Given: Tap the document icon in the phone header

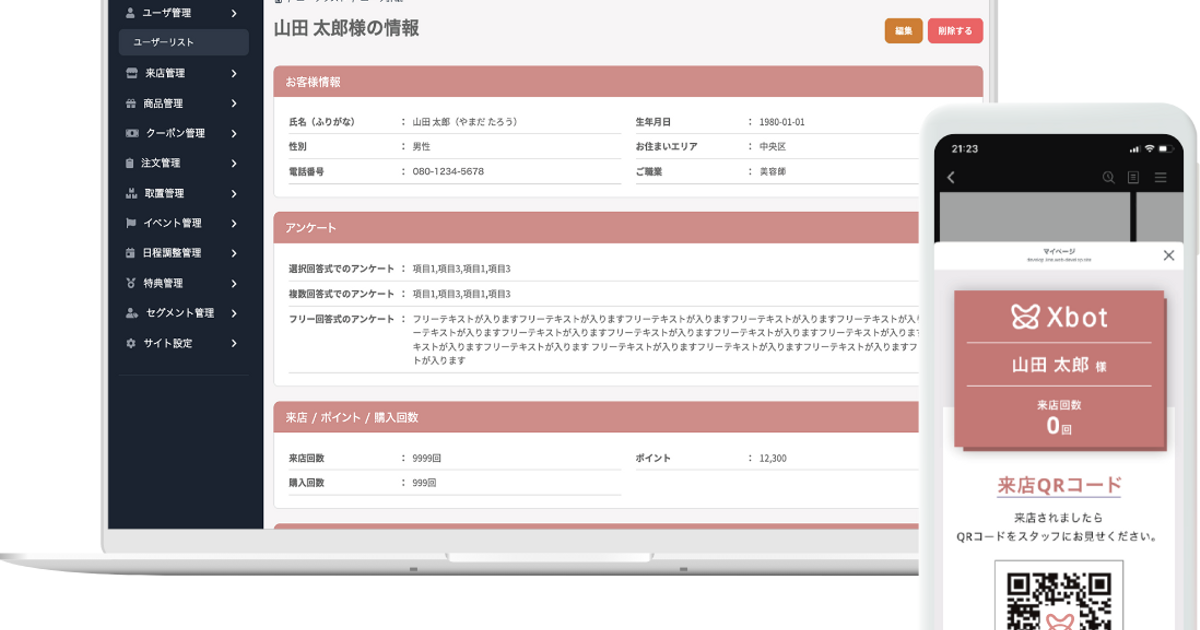Looking at the screenshot, I should pyautogui.click(x=1133, y=178).
